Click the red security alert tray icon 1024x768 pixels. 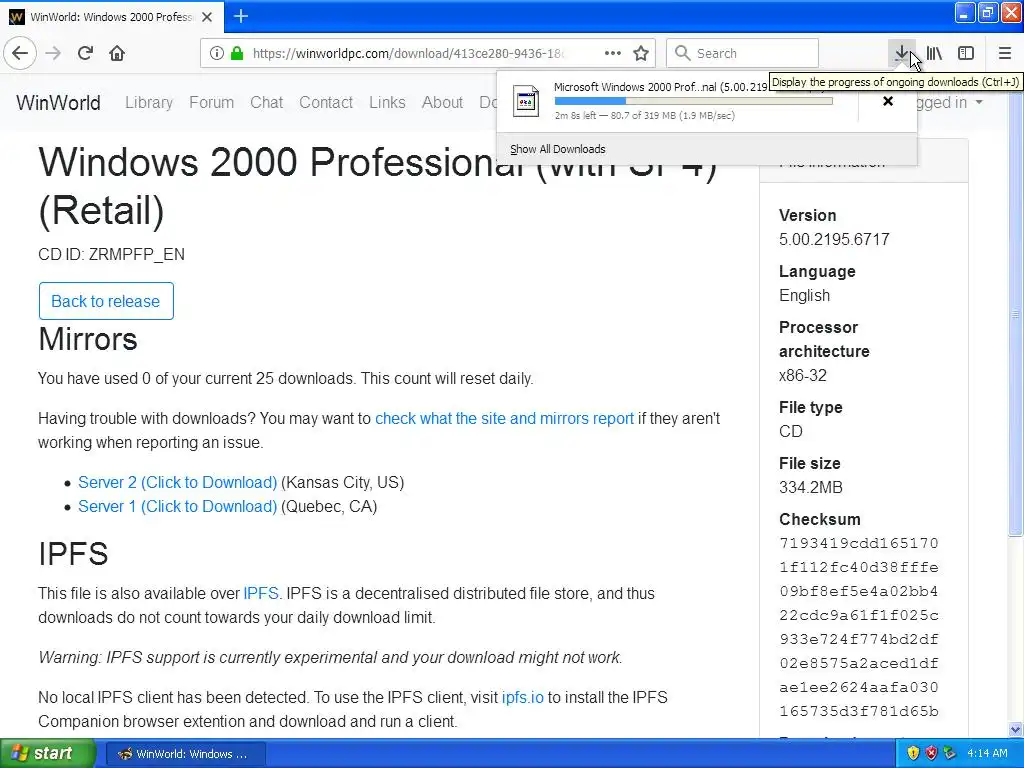931,753
